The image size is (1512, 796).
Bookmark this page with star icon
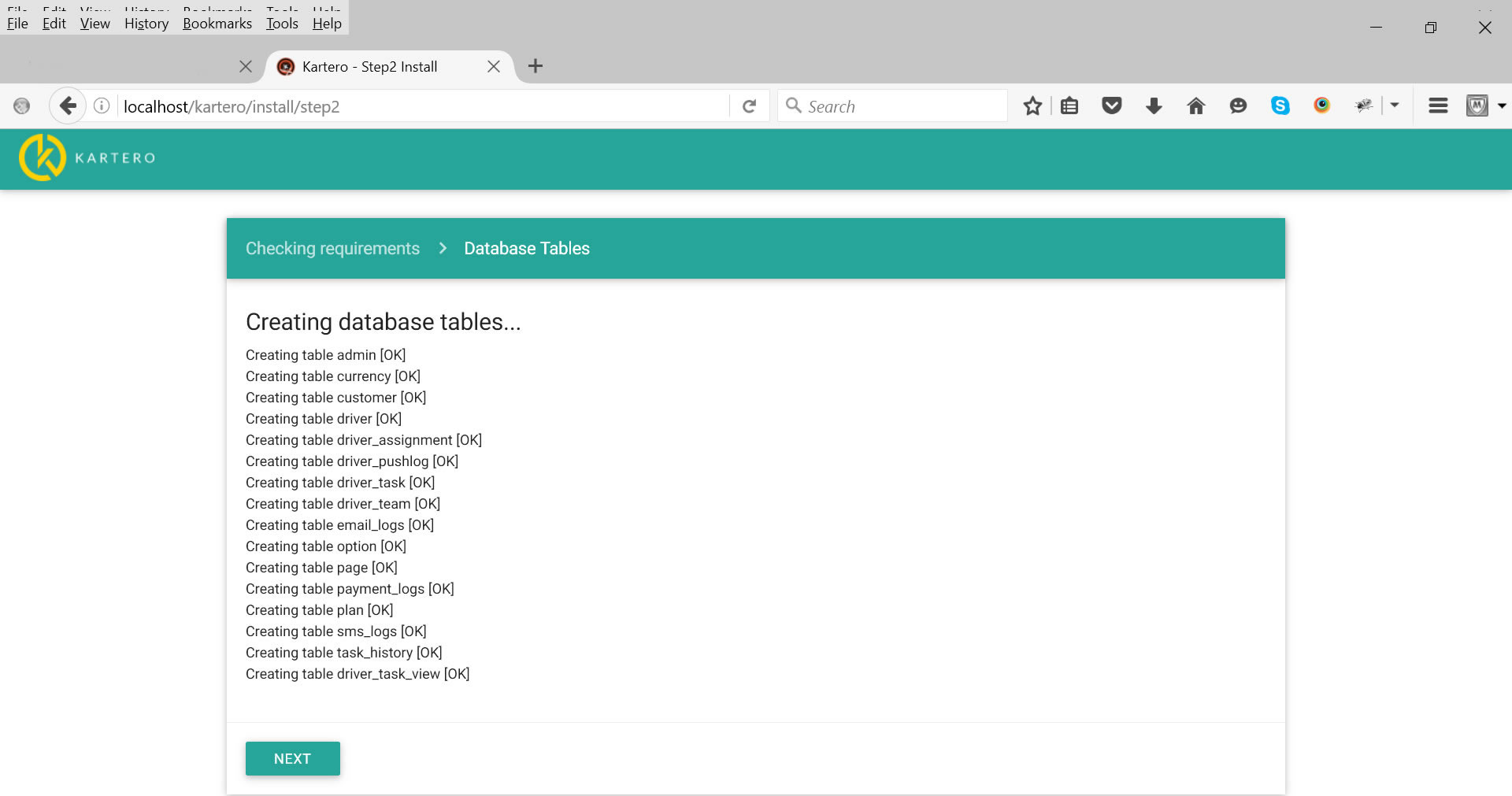pyautogui.click(x=1032, y=106)
